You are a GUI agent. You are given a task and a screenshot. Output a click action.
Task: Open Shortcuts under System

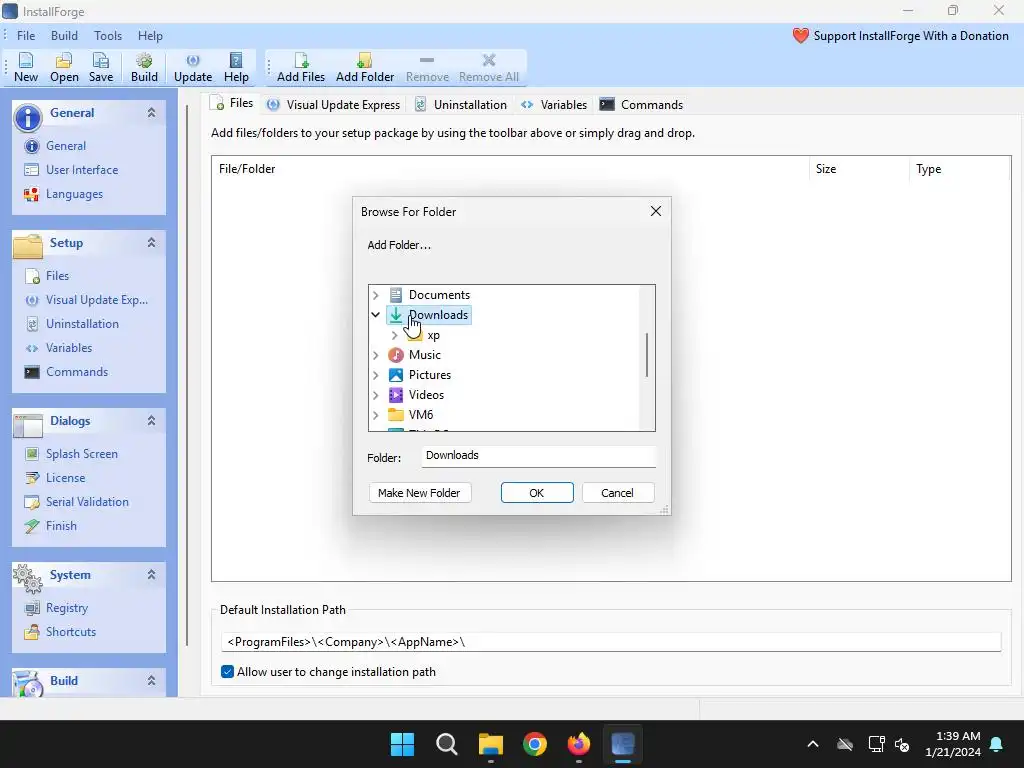click(71, 632)
